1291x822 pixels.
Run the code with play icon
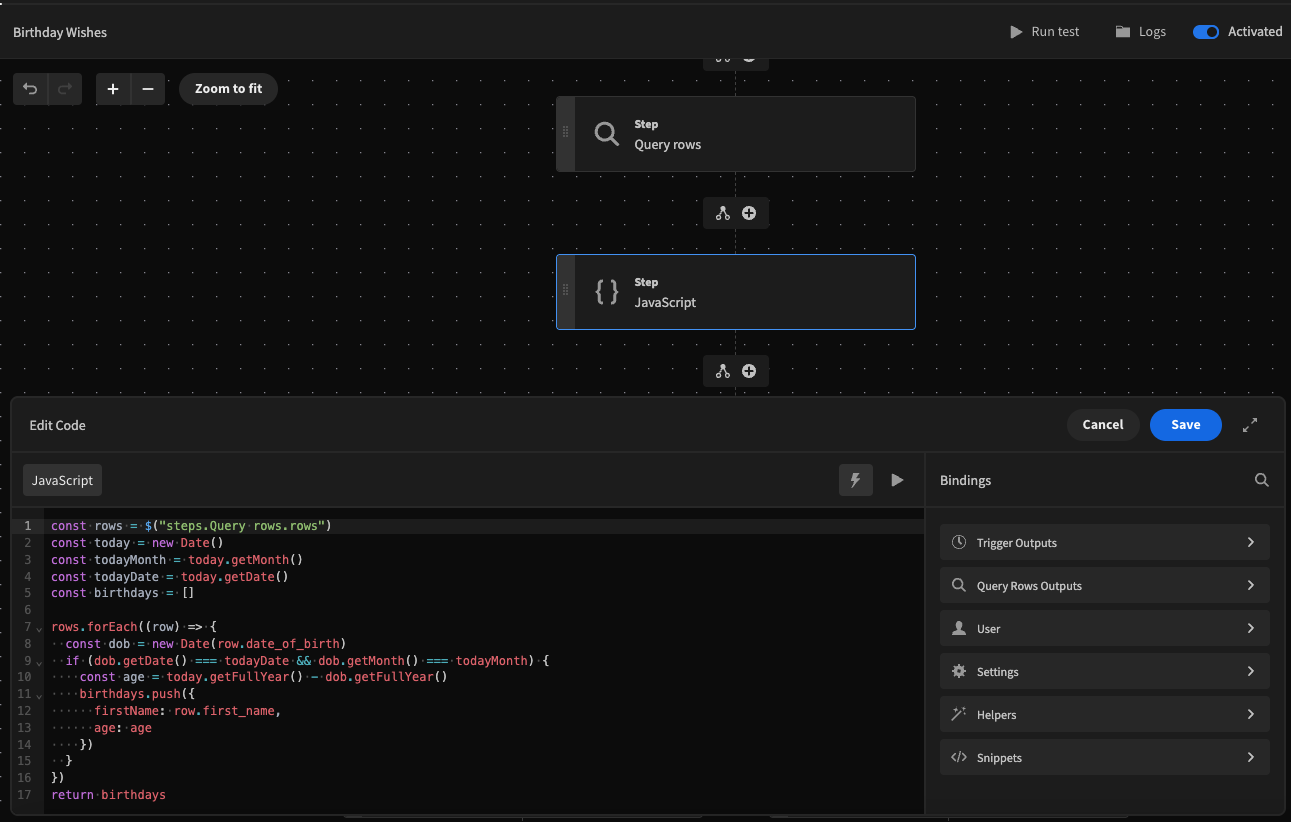click(x=897, y=480)
